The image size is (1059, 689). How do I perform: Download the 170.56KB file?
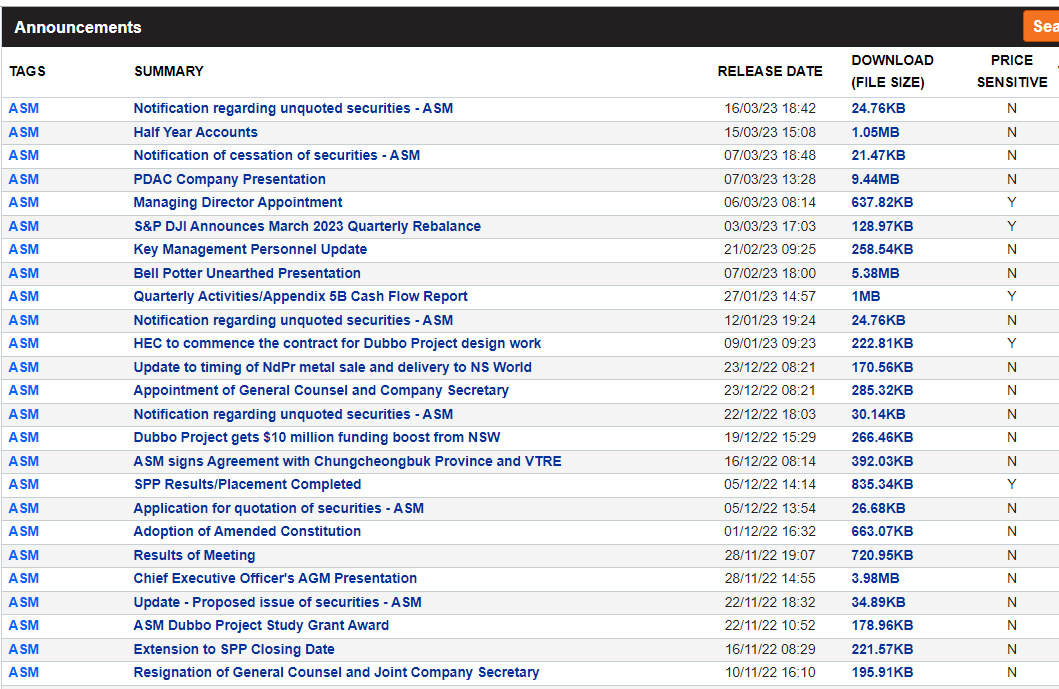click(882, 367)
